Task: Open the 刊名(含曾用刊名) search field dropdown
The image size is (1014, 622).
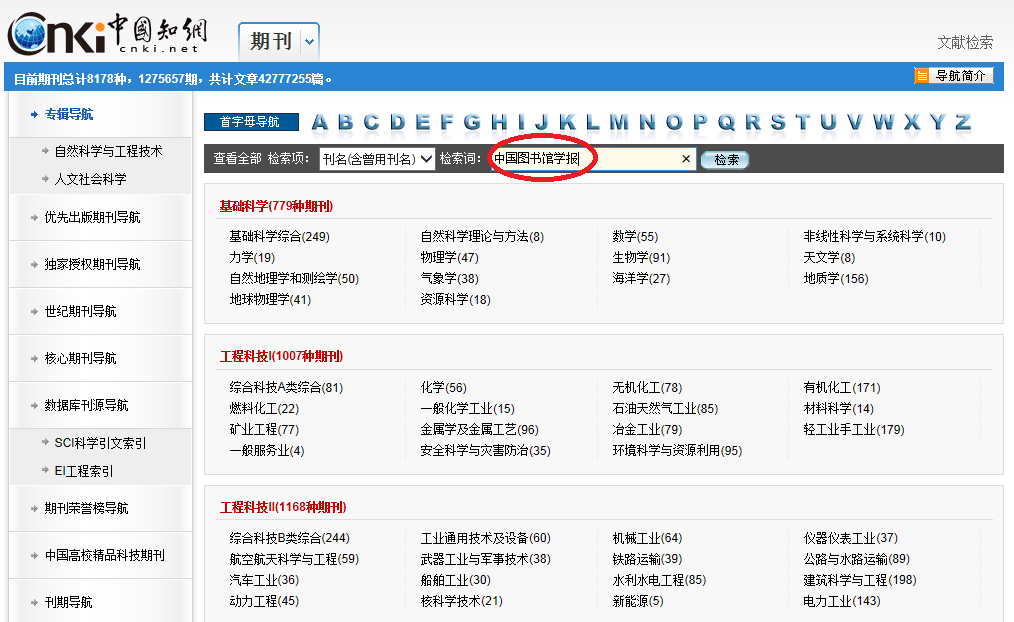Action: tap(377, 159)
